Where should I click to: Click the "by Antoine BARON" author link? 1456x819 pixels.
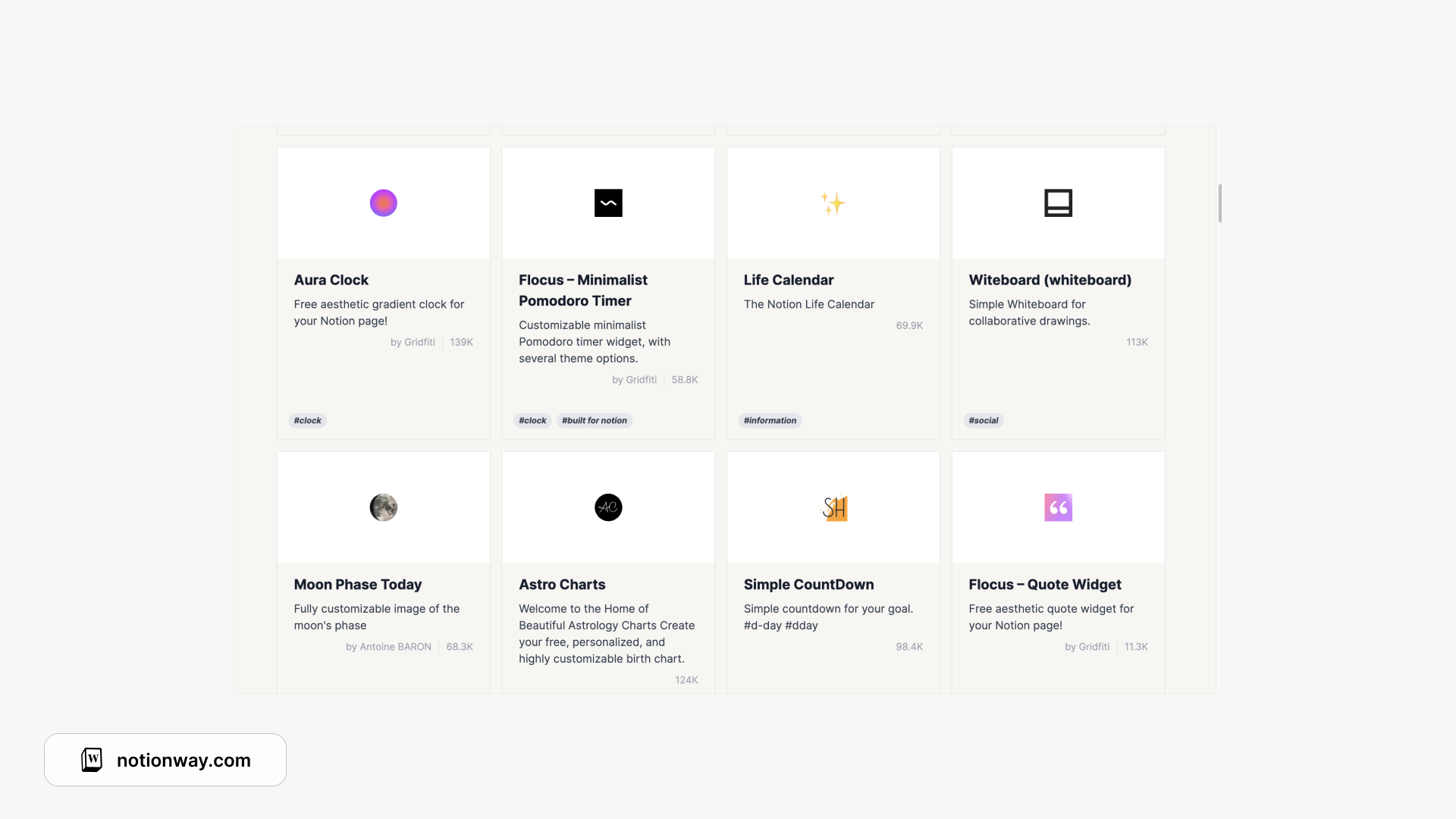point(388,647)
